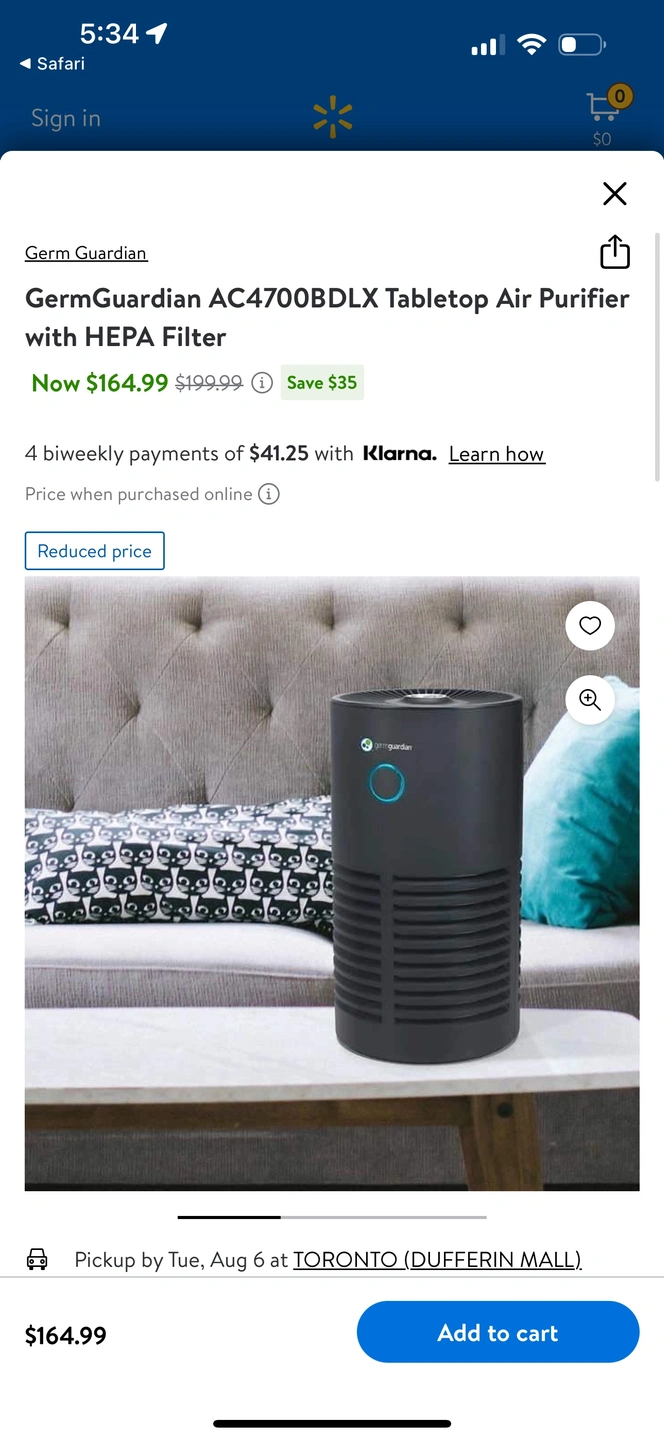Change pickup store TORONTO (DUFFERIN MALL)

(437, 1259)
